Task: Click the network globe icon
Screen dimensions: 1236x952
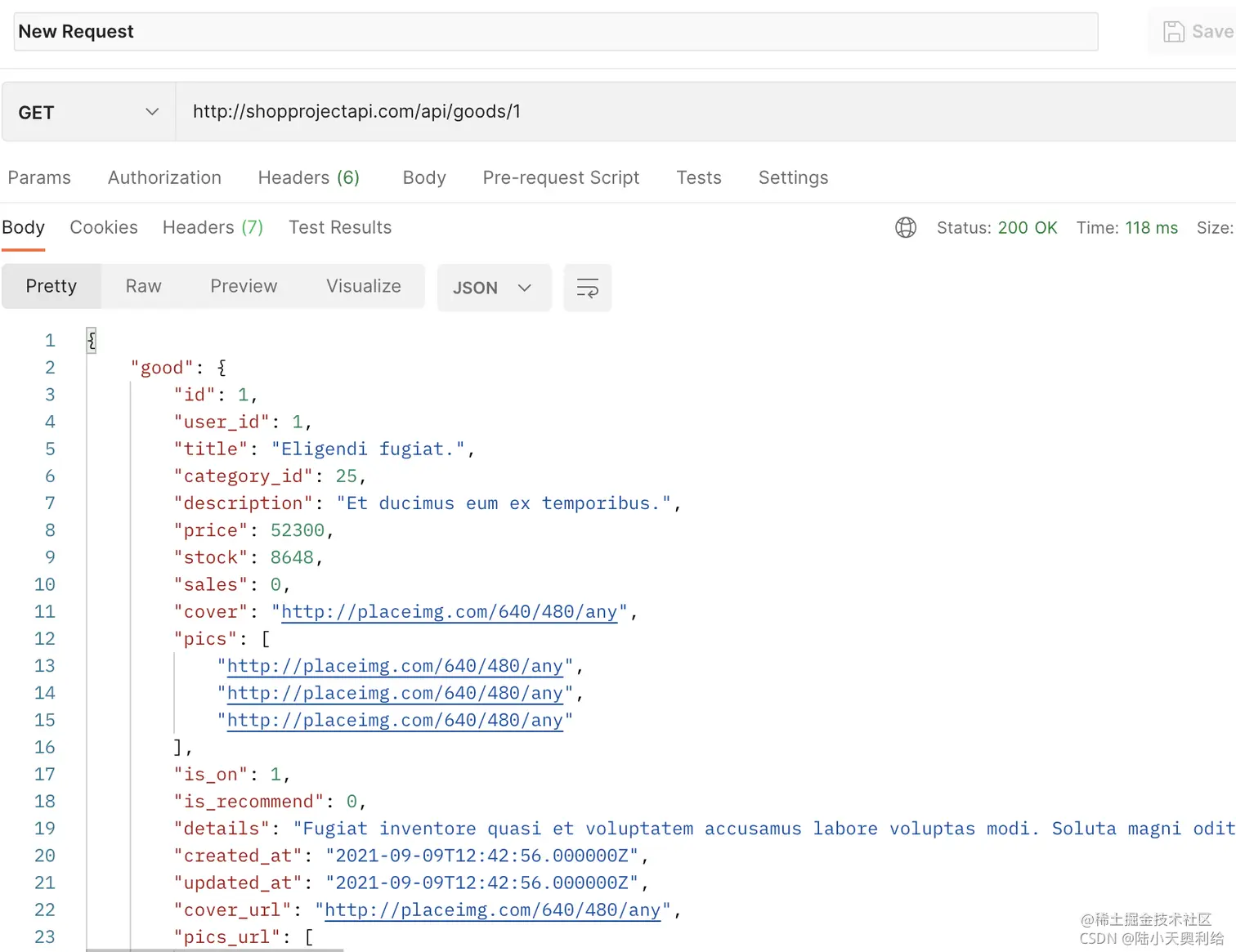Action: coord(906,227)
